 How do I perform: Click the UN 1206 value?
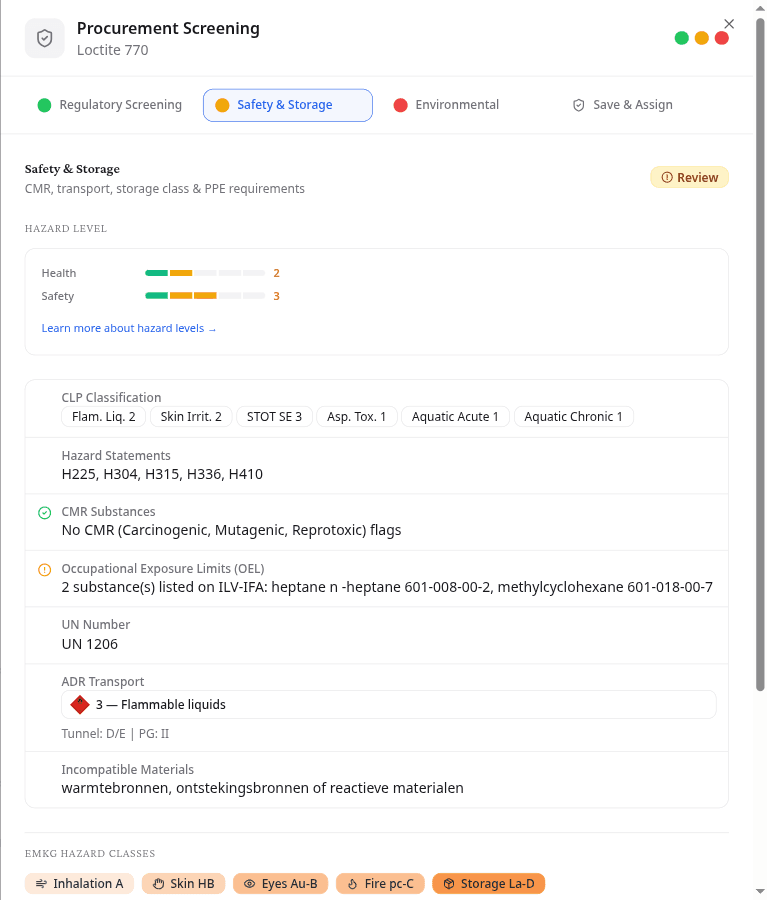90,644
